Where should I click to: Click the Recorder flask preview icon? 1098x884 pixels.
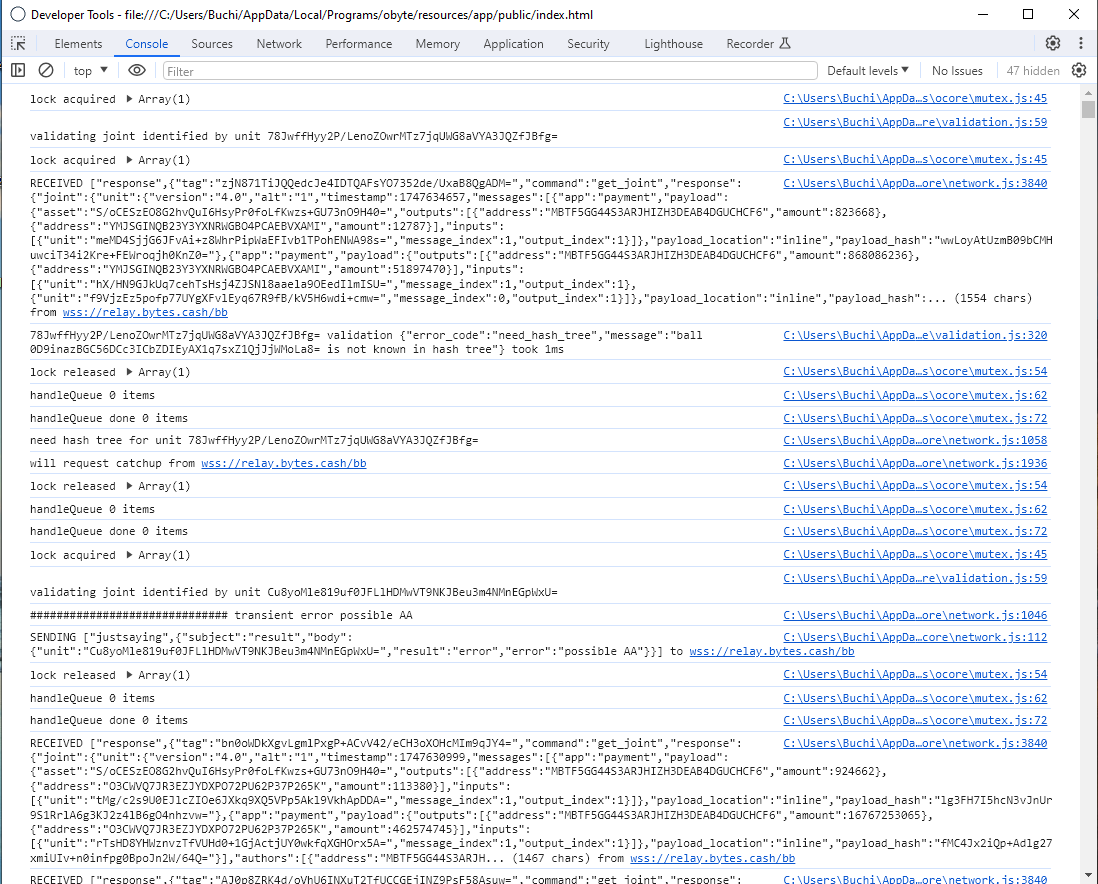tap(785, 43)
